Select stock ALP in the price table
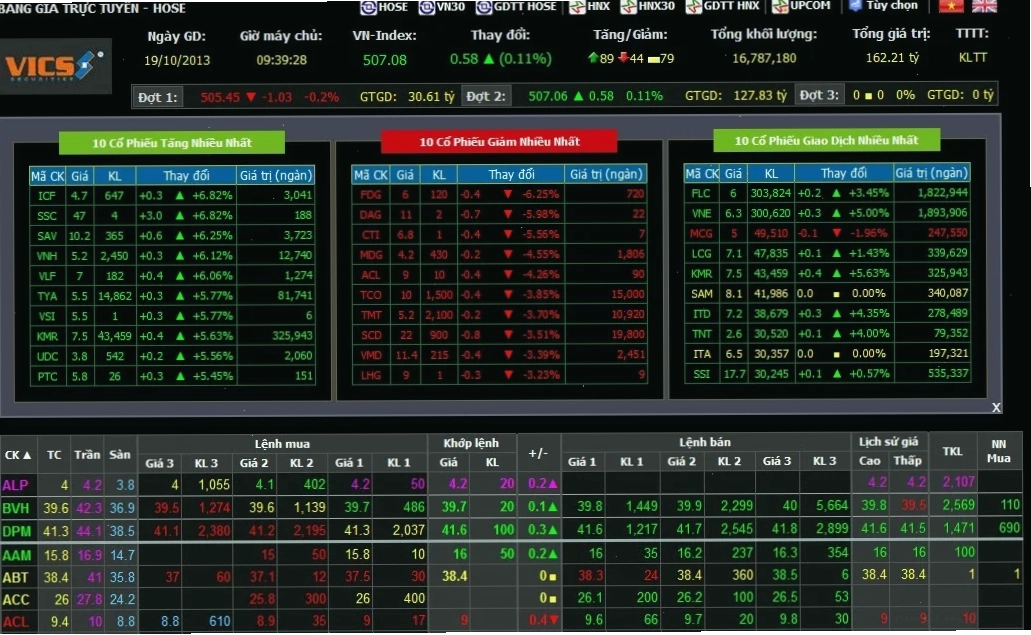This screenshot has height=635, width=1031. (15, 485)
